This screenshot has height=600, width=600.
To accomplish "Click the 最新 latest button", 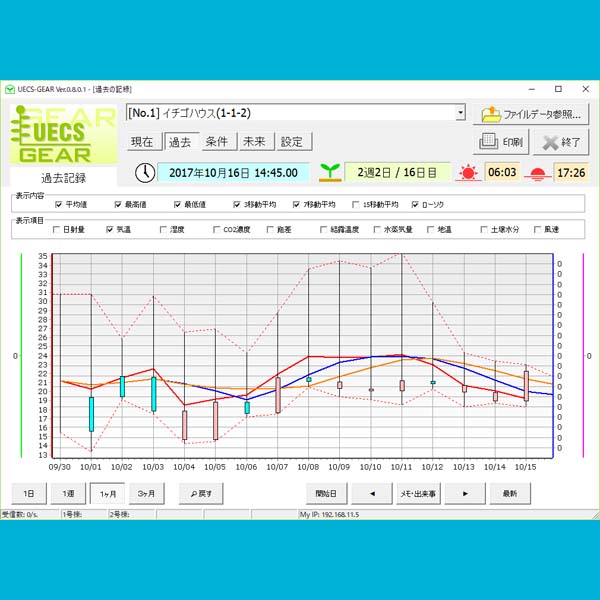I will (510, 493).
